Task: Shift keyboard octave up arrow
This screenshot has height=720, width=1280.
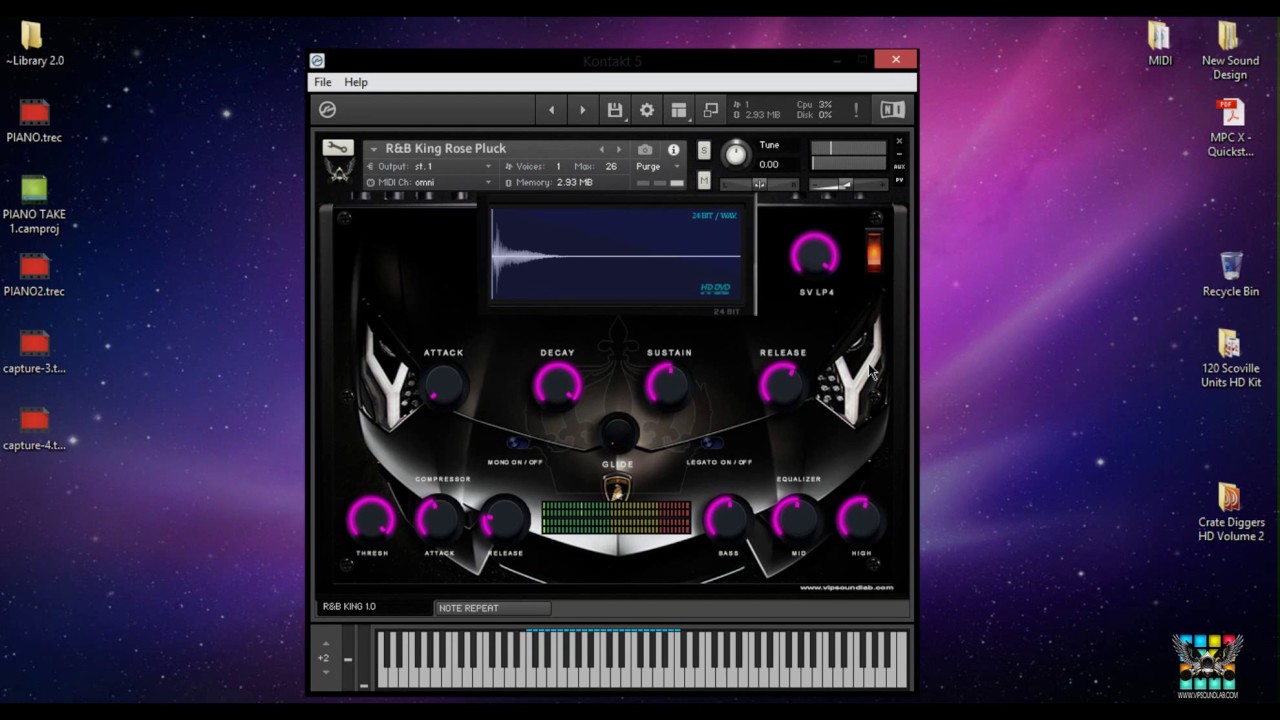Action: coord(325,643)
